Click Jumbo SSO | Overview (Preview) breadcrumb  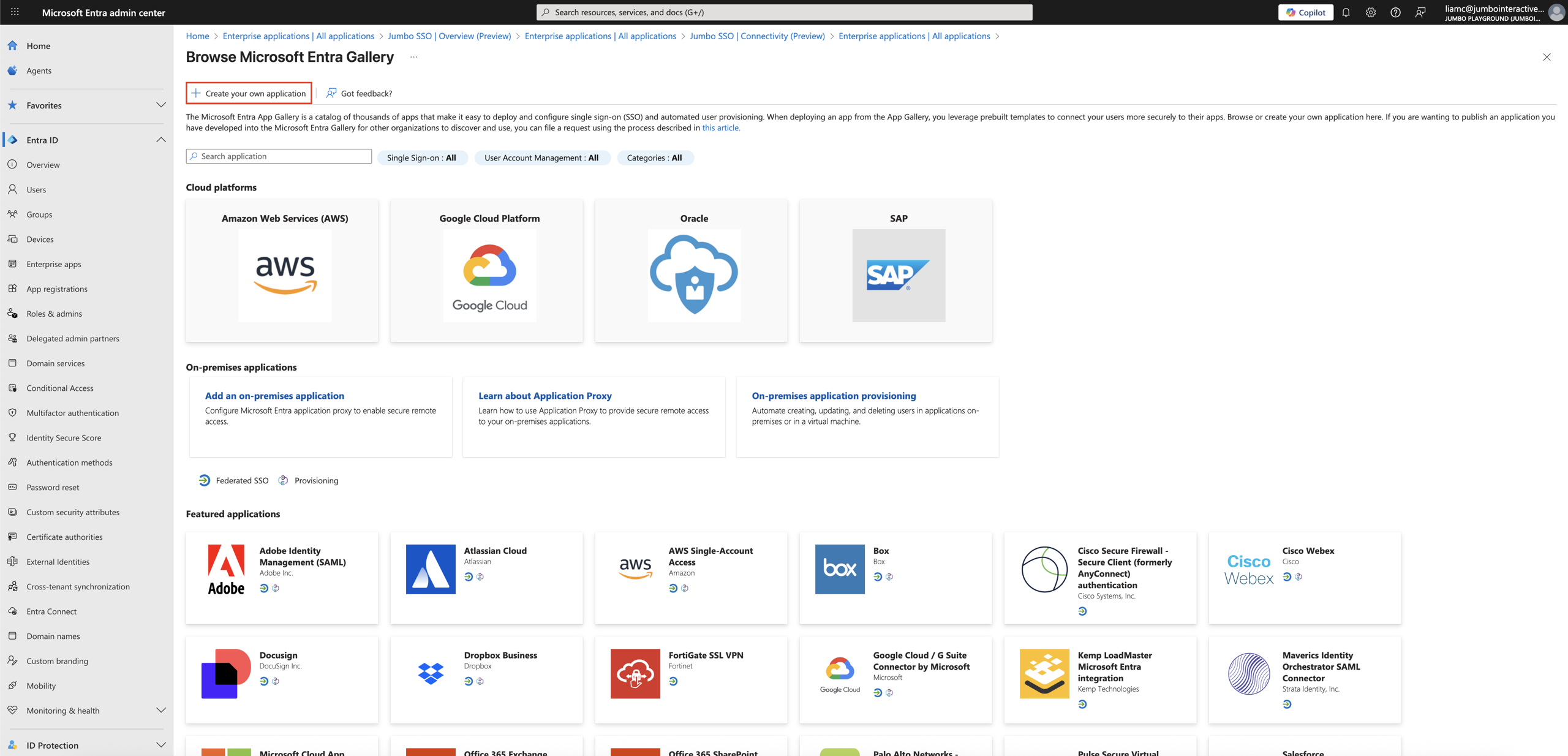coord(449,36)
